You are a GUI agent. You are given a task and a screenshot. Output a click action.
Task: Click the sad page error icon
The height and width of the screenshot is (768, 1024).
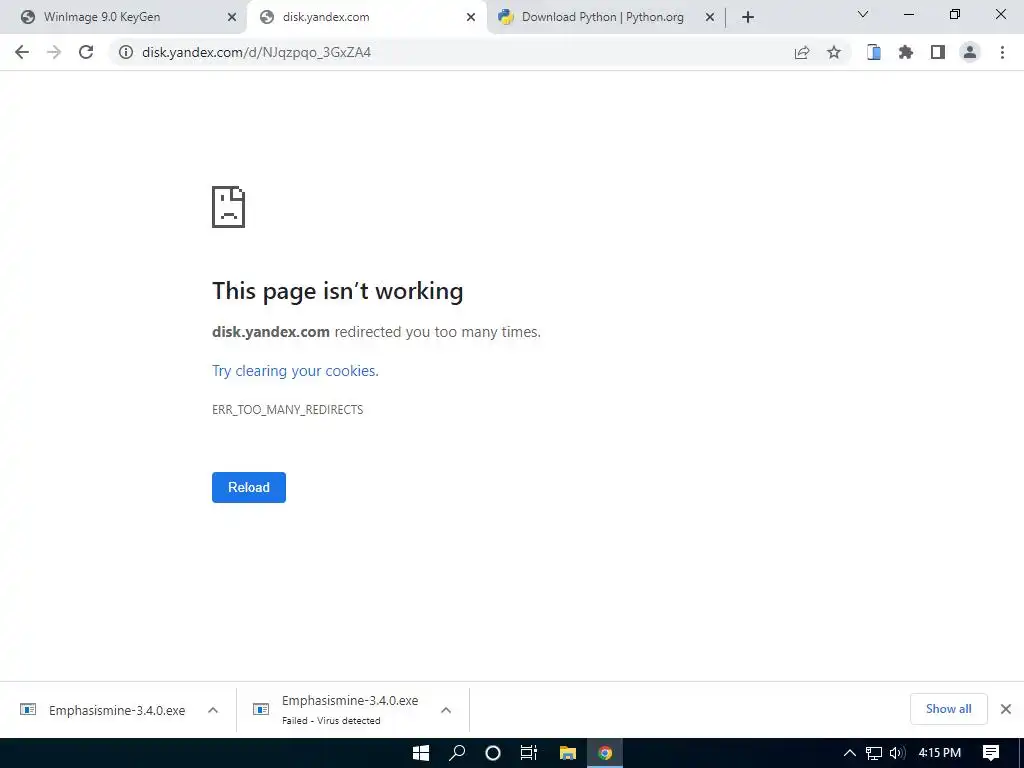tap(229, 207)
